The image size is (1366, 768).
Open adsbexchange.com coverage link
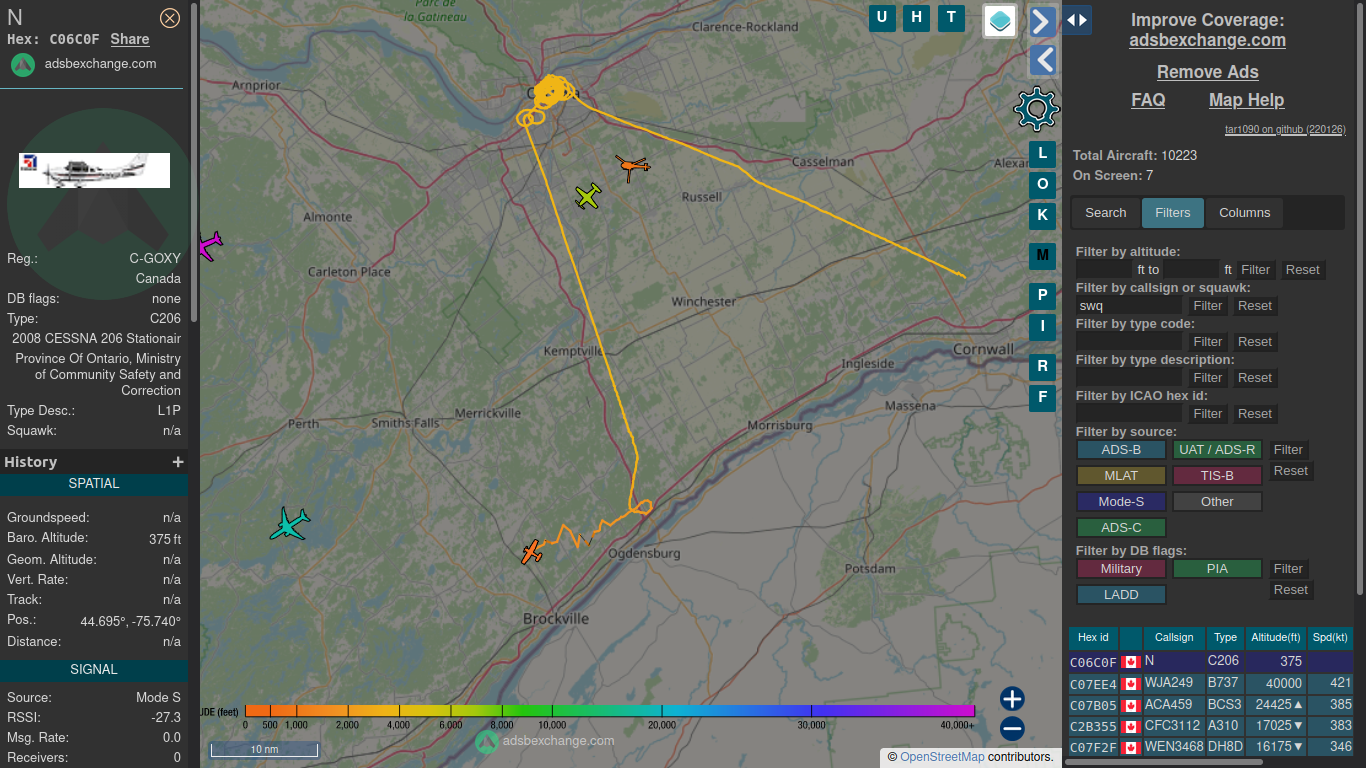1207,40
